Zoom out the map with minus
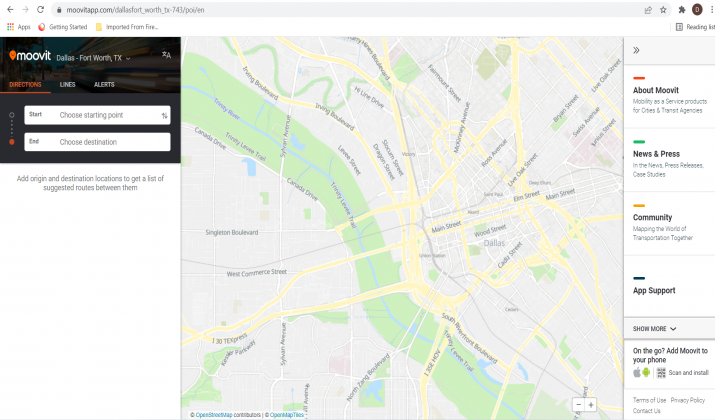This screenshot has height=420, width=715. tap(579, 404)
